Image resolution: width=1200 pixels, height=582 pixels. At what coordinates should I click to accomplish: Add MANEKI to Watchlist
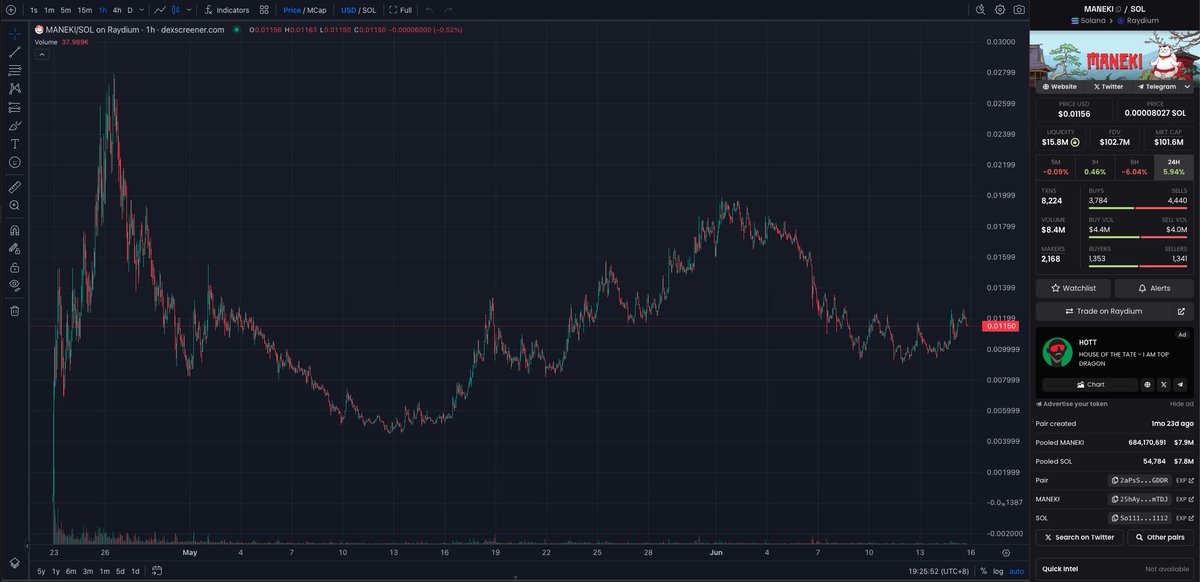(x=1073, y=288)
